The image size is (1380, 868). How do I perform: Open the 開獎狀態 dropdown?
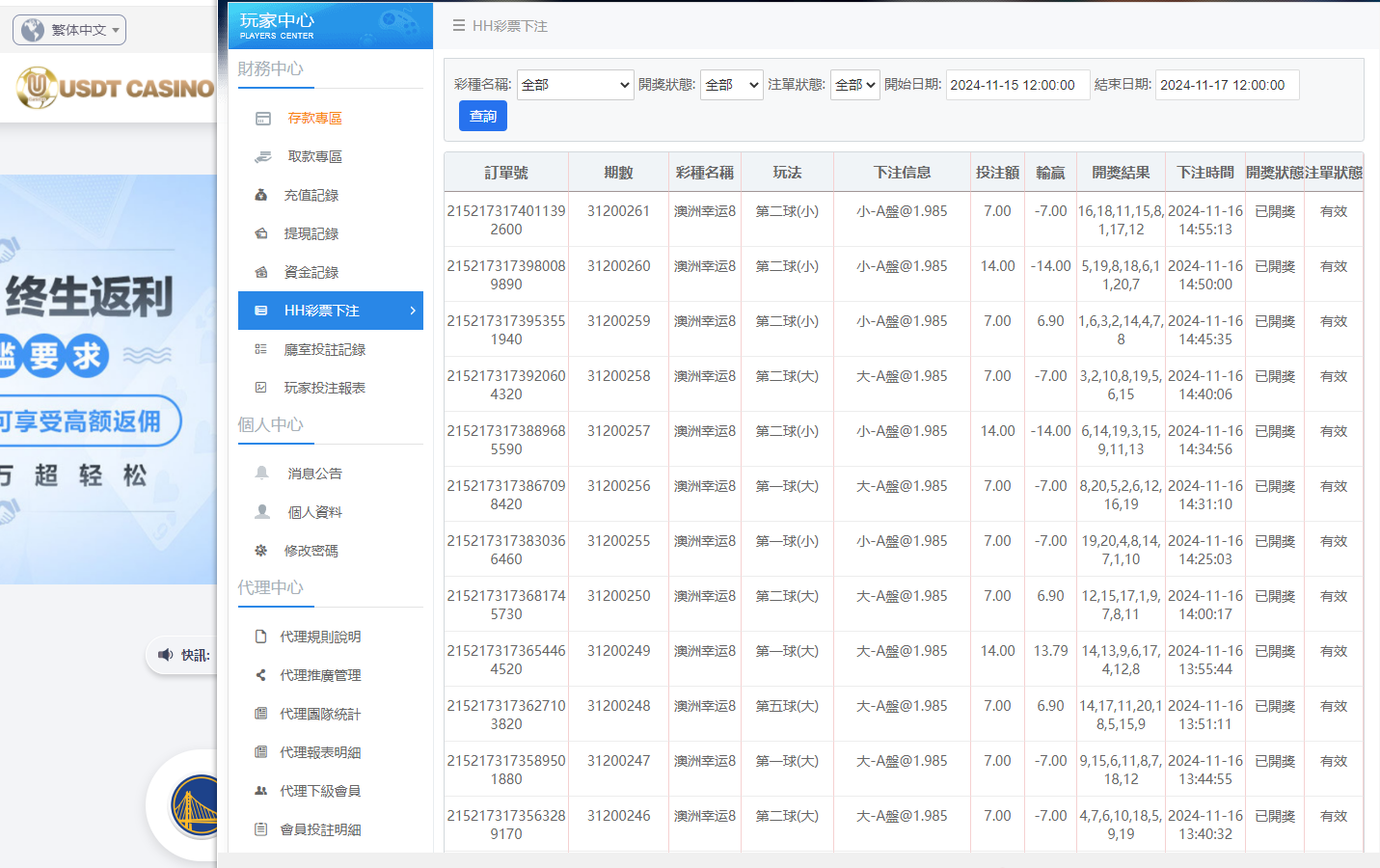coord(730,86)
